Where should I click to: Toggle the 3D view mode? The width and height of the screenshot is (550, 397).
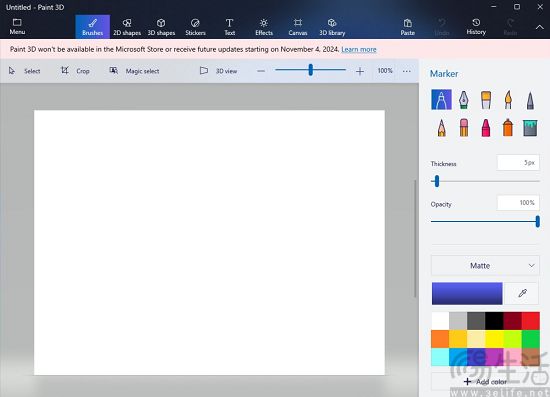coord(219,71)
